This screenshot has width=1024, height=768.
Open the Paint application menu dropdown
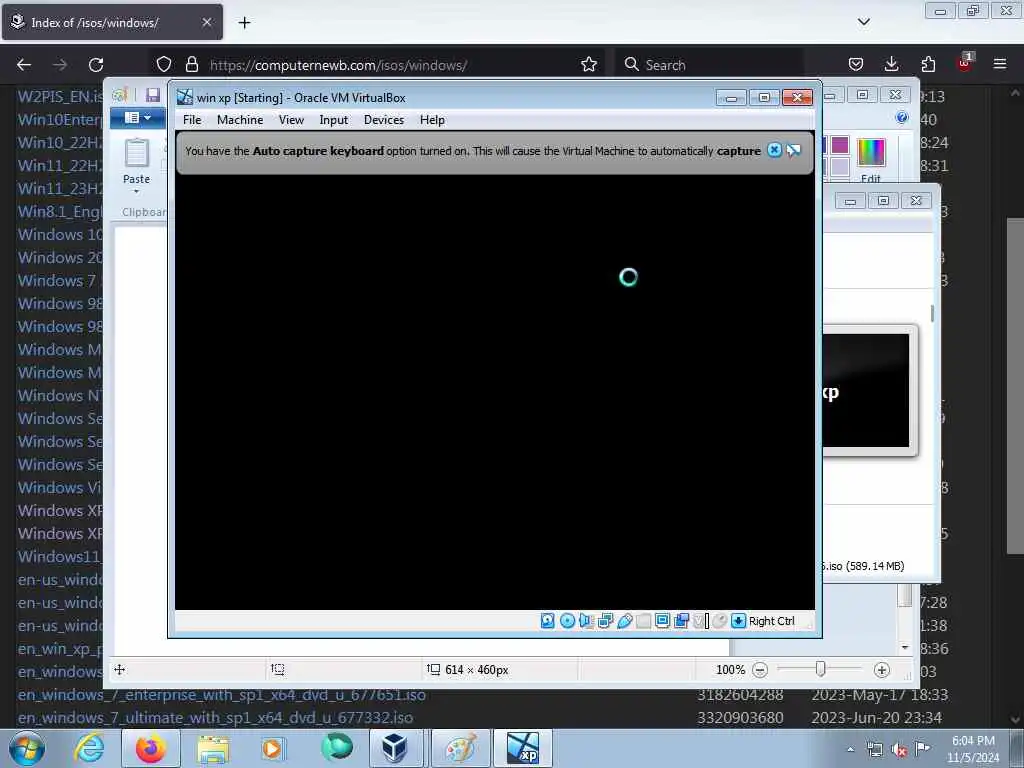click(x=138, y=118)
